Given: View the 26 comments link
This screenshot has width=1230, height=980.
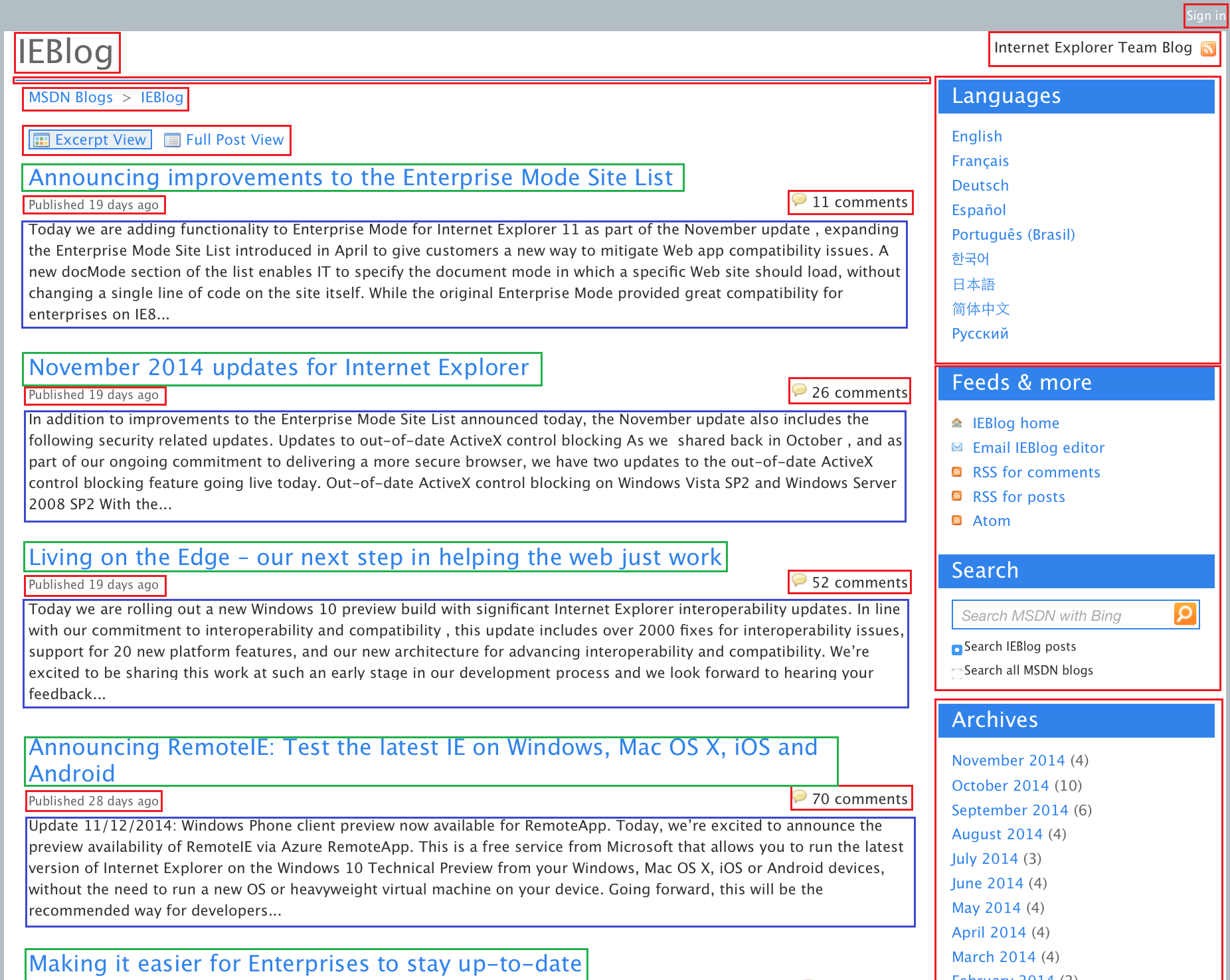Looking at the screenshot, I should (859, 392).
